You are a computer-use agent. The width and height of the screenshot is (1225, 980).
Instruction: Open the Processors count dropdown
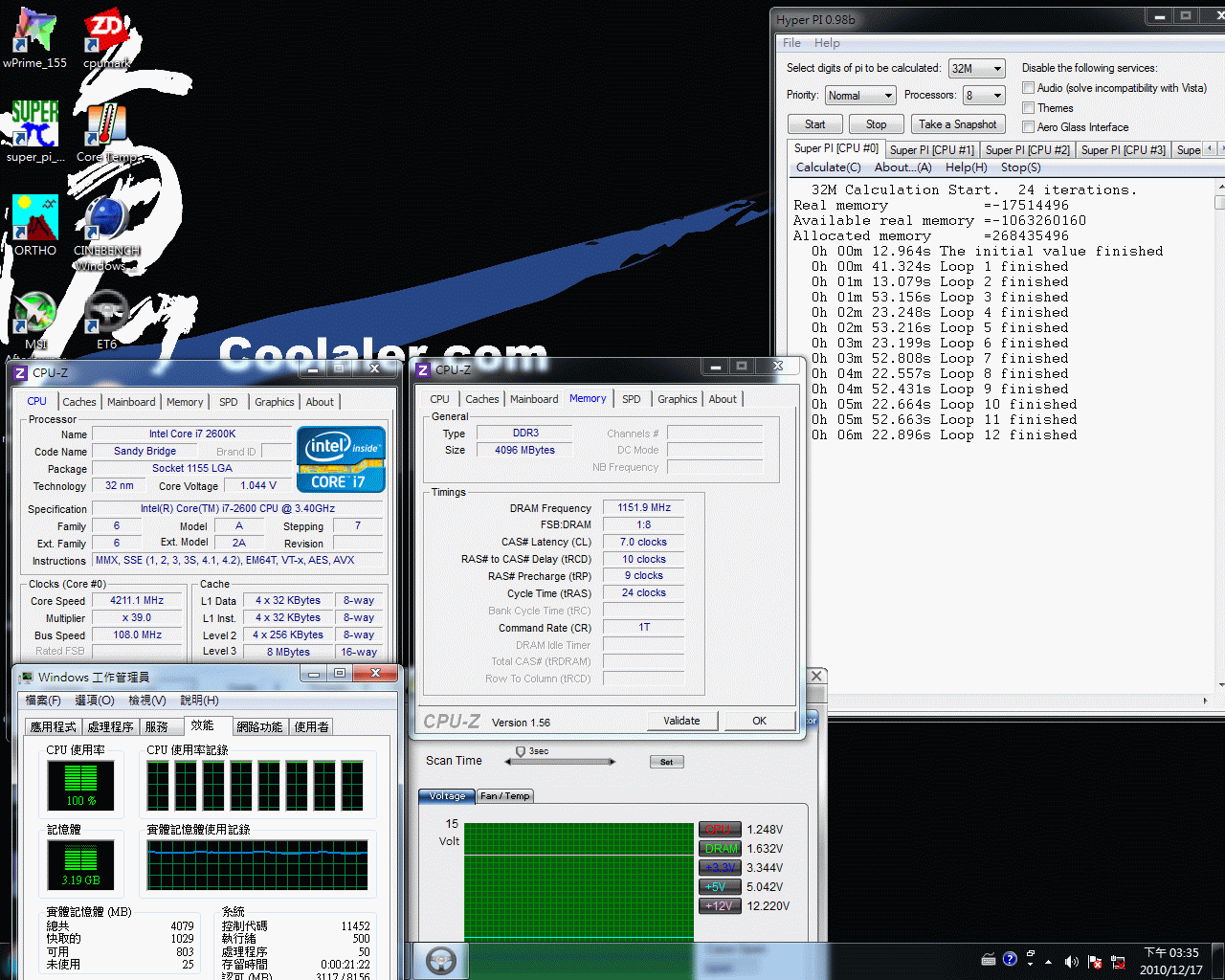pos(984,96)
